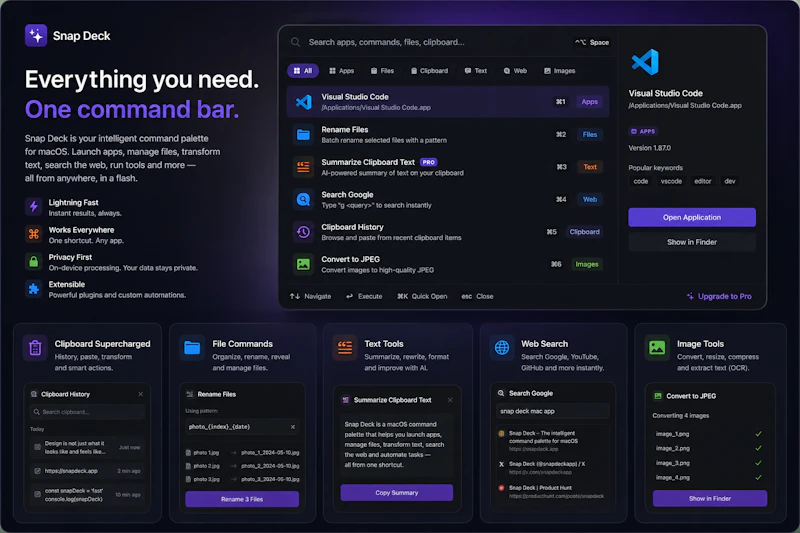Click the photo 1.jpg file icon
Image resolution: width=800 pixels, height=533 pixels.
[188, 453]
